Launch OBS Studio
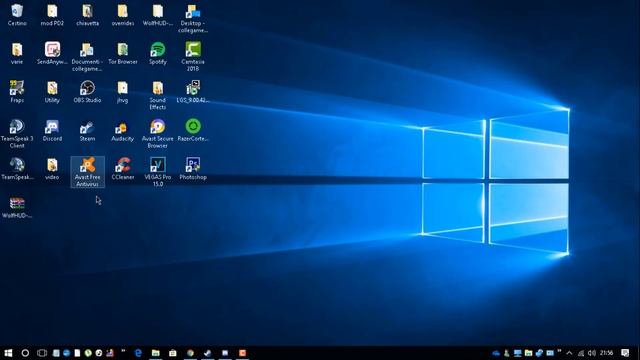Viewport: 640px width, 360px height. tap(87, 92)
